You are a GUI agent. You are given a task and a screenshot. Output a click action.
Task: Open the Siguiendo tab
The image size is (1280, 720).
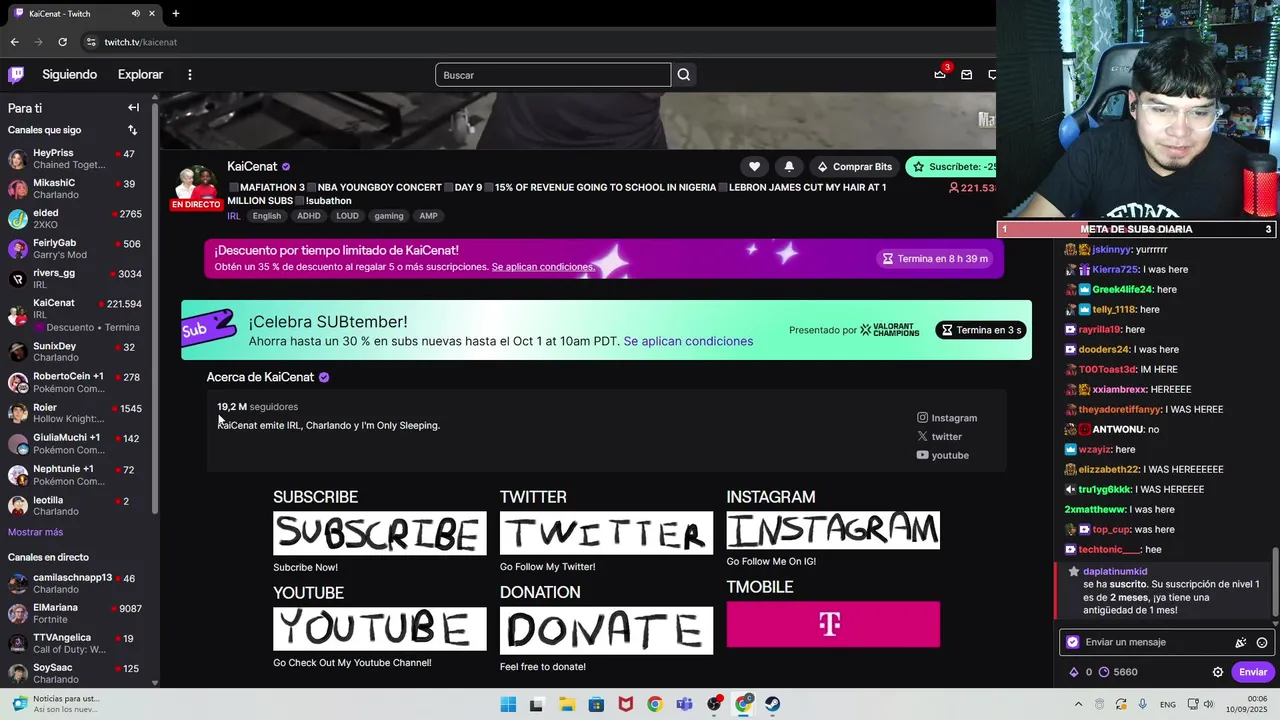pos(70,74)
